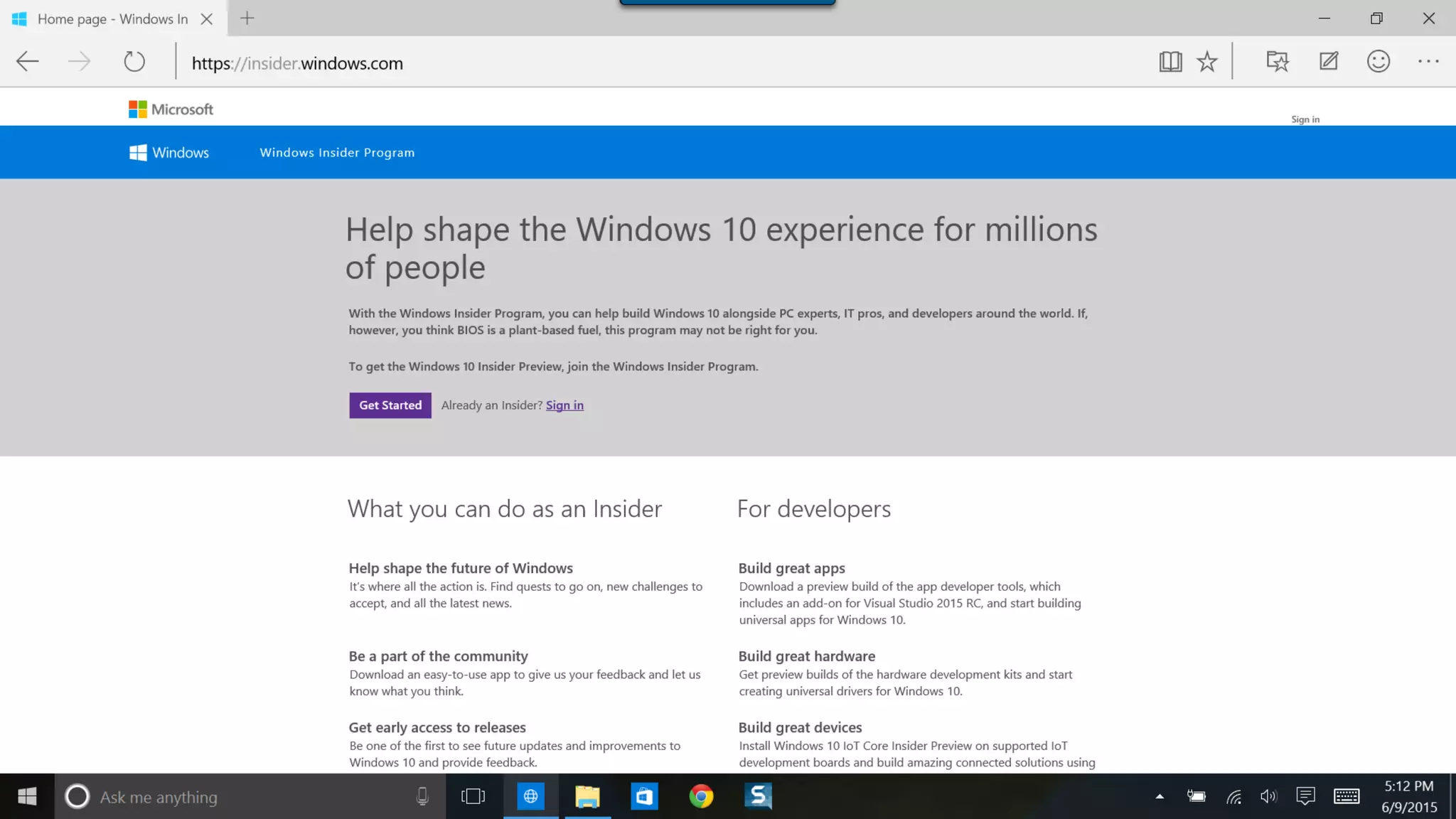Click the Get Started button
1456x819 pixels.
390,405
